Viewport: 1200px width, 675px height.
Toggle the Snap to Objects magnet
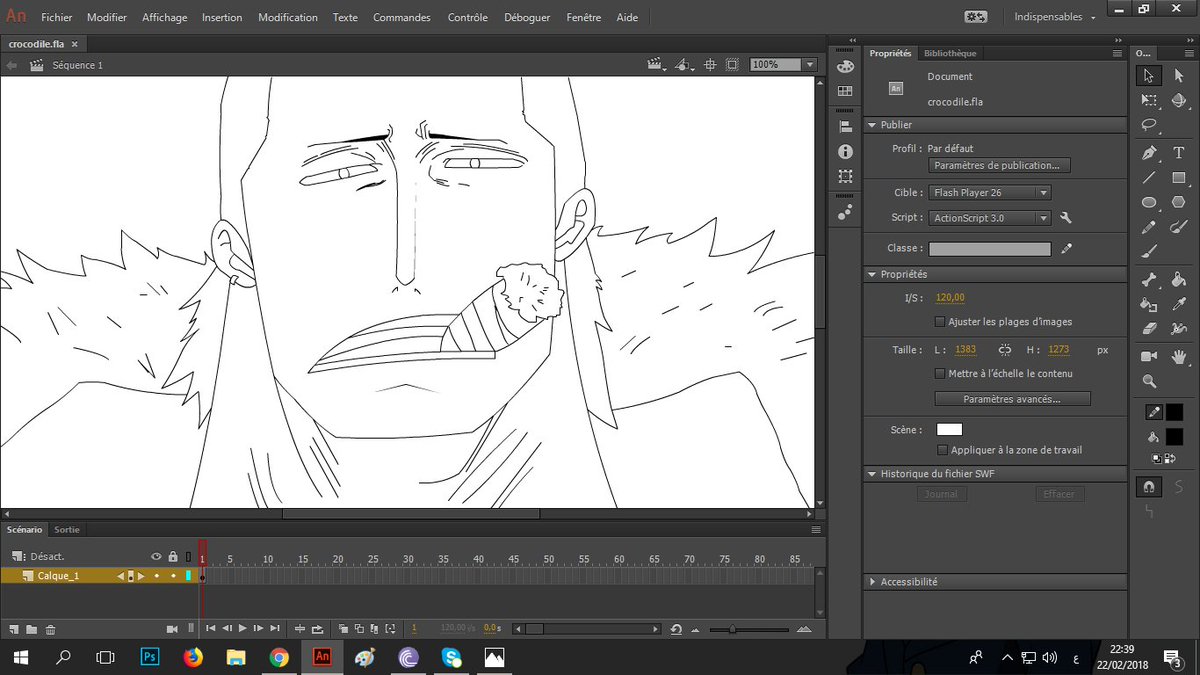click(1149, 486)
